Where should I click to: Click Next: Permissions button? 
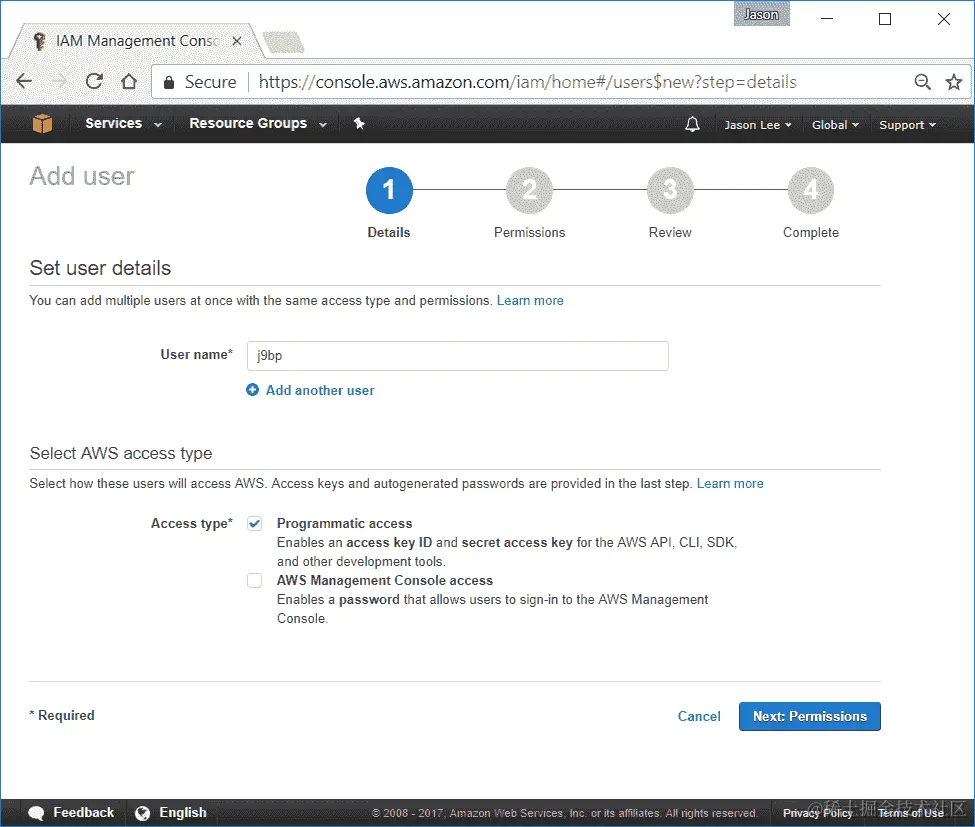point(810,716)
